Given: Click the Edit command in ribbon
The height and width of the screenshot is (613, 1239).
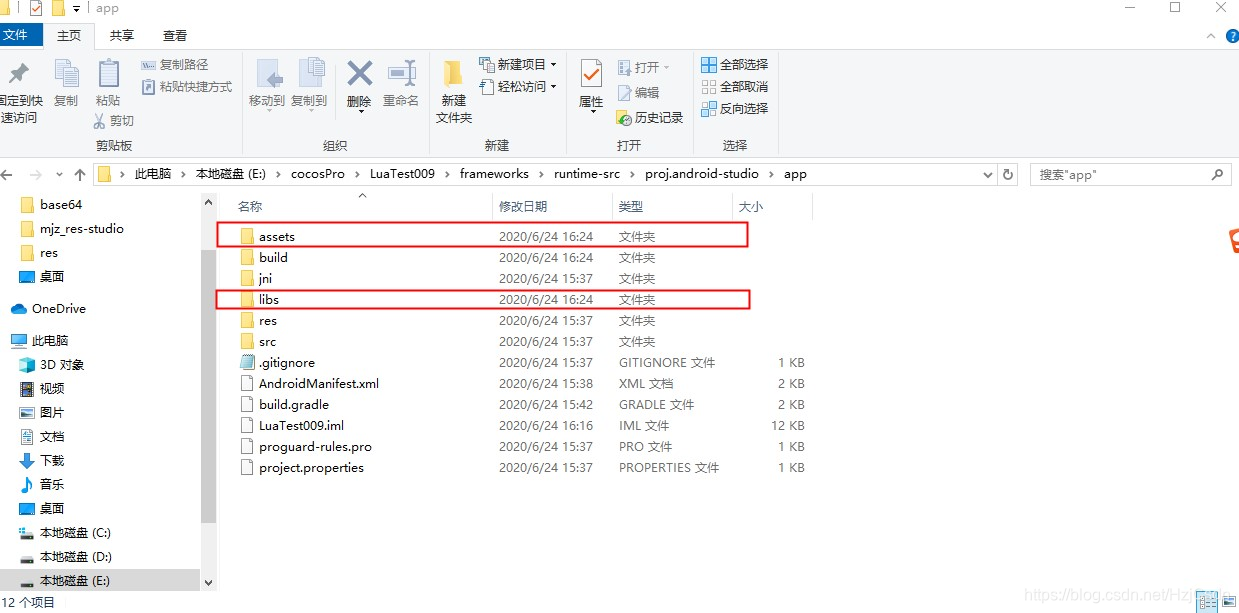Looking at the screenshot, I should click(x=638, y=92).
